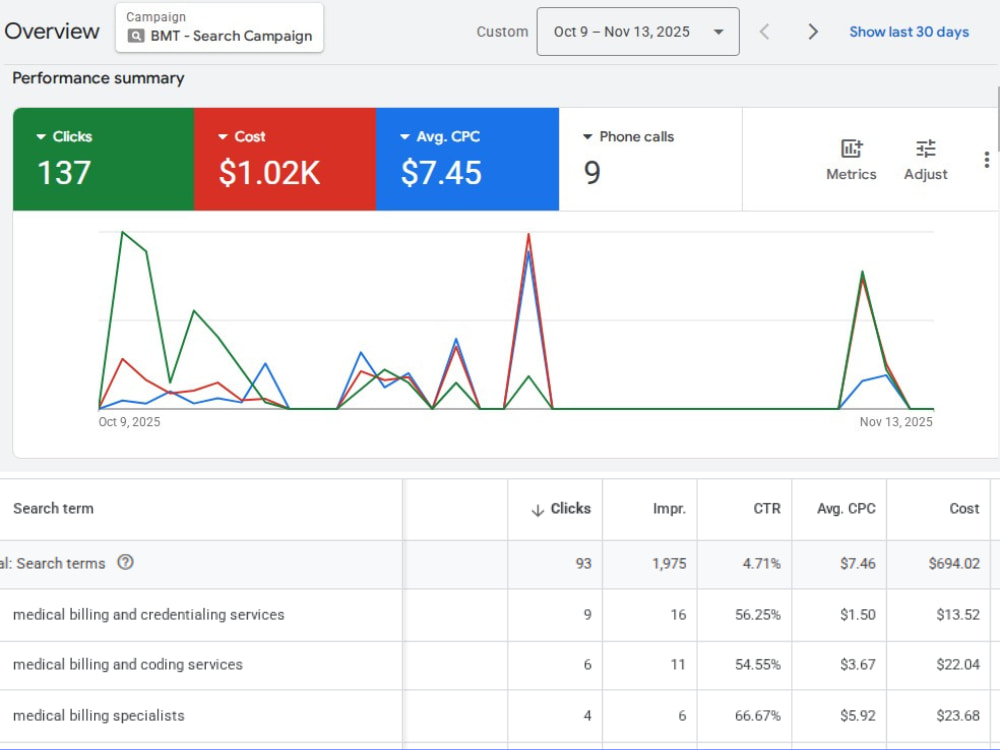The height and width of the screenshot is (750, 1000).
Task: Open the Metrics chart icon
Action: tap(851, 149)
